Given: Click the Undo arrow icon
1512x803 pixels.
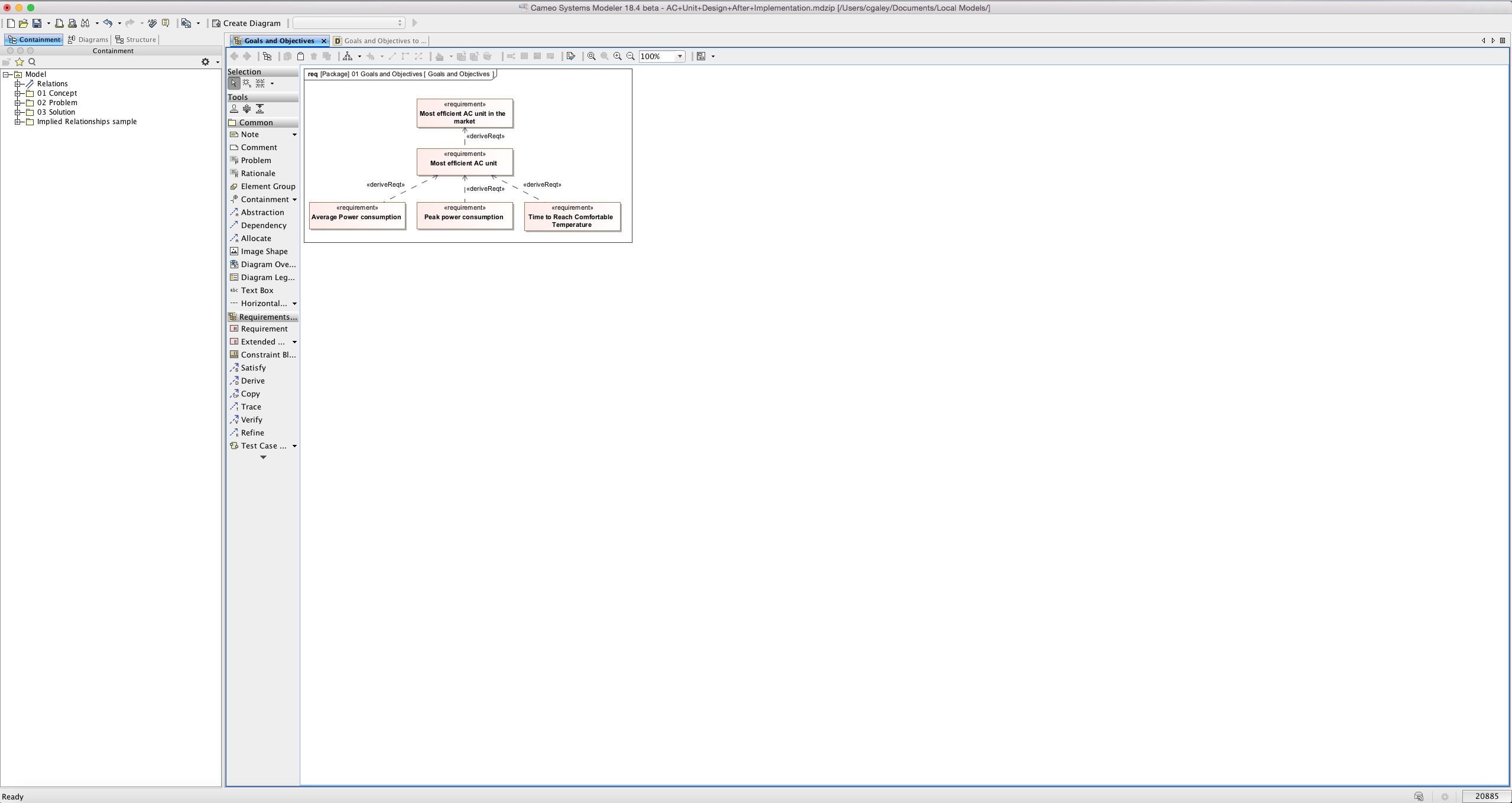Looking at the screenshot, I should tap(108, 23).
